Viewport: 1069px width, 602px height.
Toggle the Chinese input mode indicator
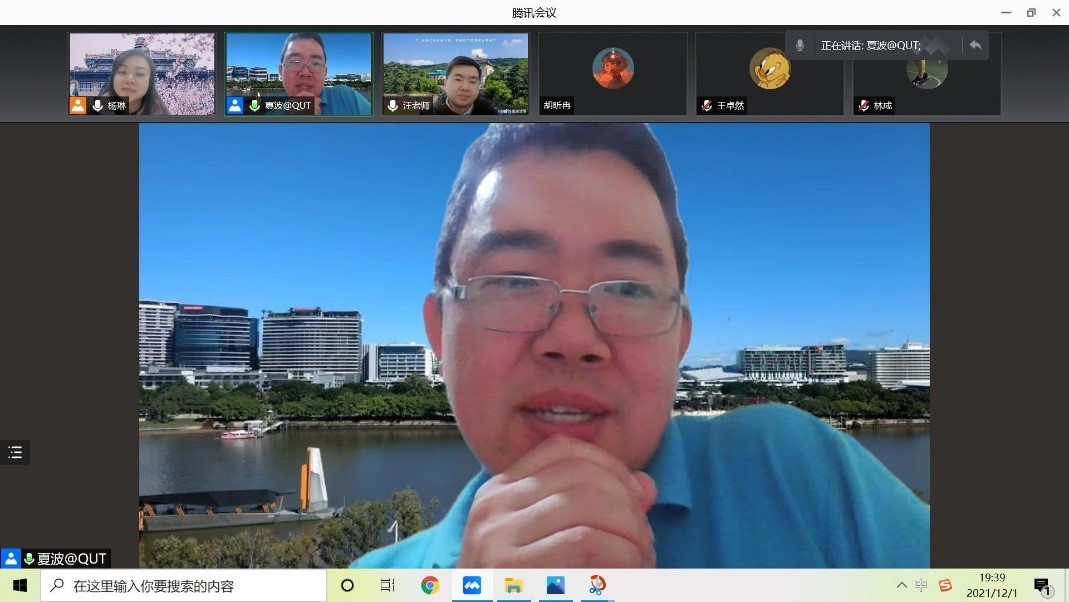point(922,586)
